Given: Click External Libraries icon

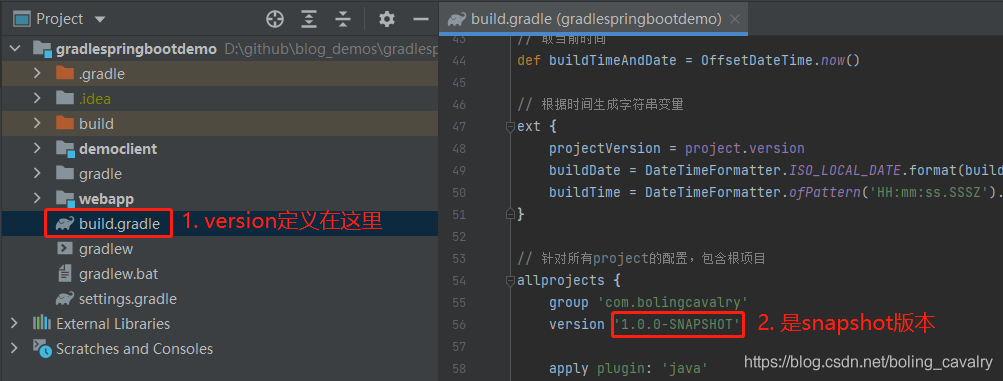Looking at the screenshot, I should click(x=42, y=323).
